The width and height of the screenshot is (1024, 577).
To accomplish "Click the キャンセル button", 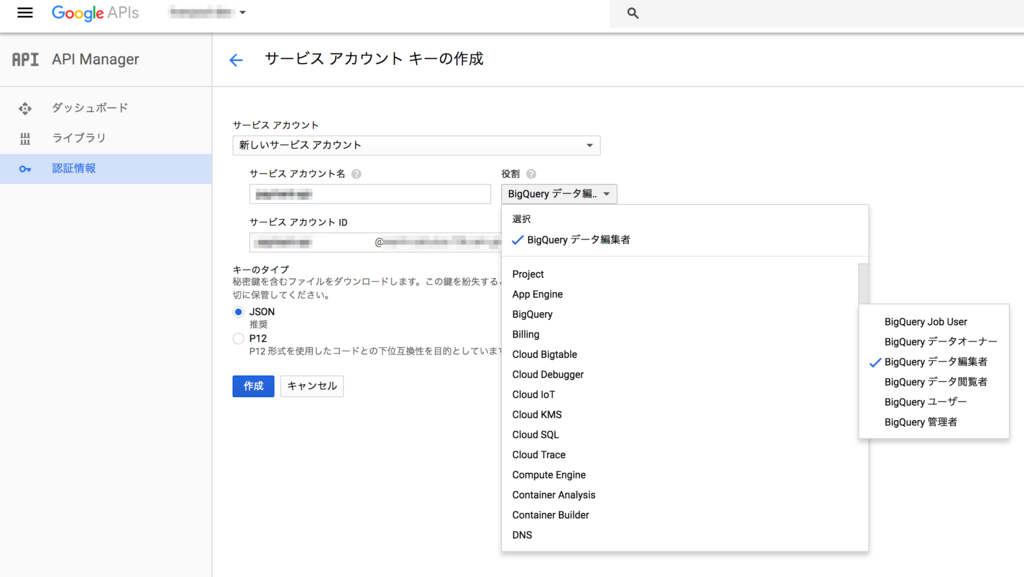I will pos(312,386).
